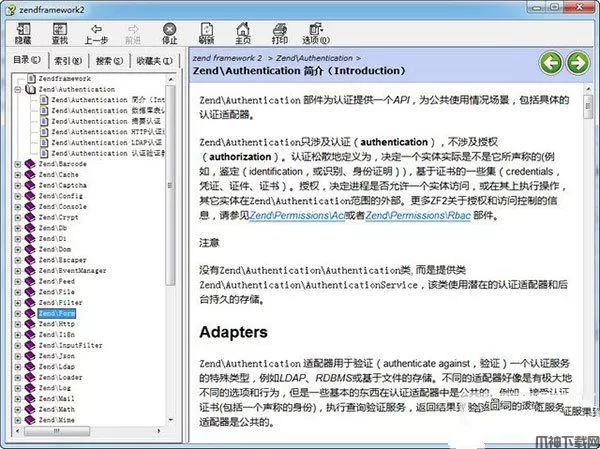Viewport: 600px width, 449px height.
Task: Click the tree panel scroll-left arrow
Action: [18, 431]
